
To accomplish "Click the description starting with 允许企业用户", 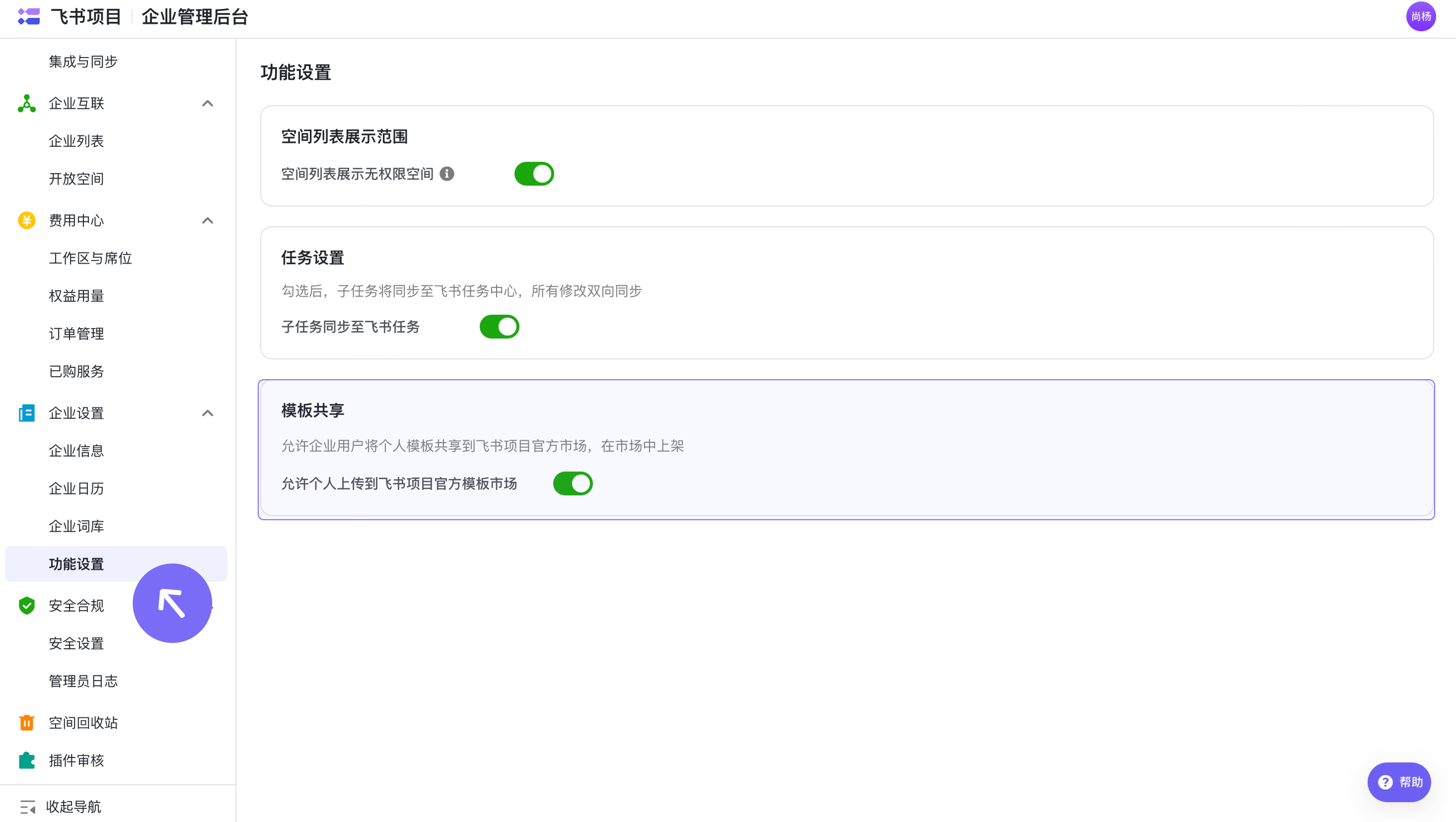I will tap(483, 446).
